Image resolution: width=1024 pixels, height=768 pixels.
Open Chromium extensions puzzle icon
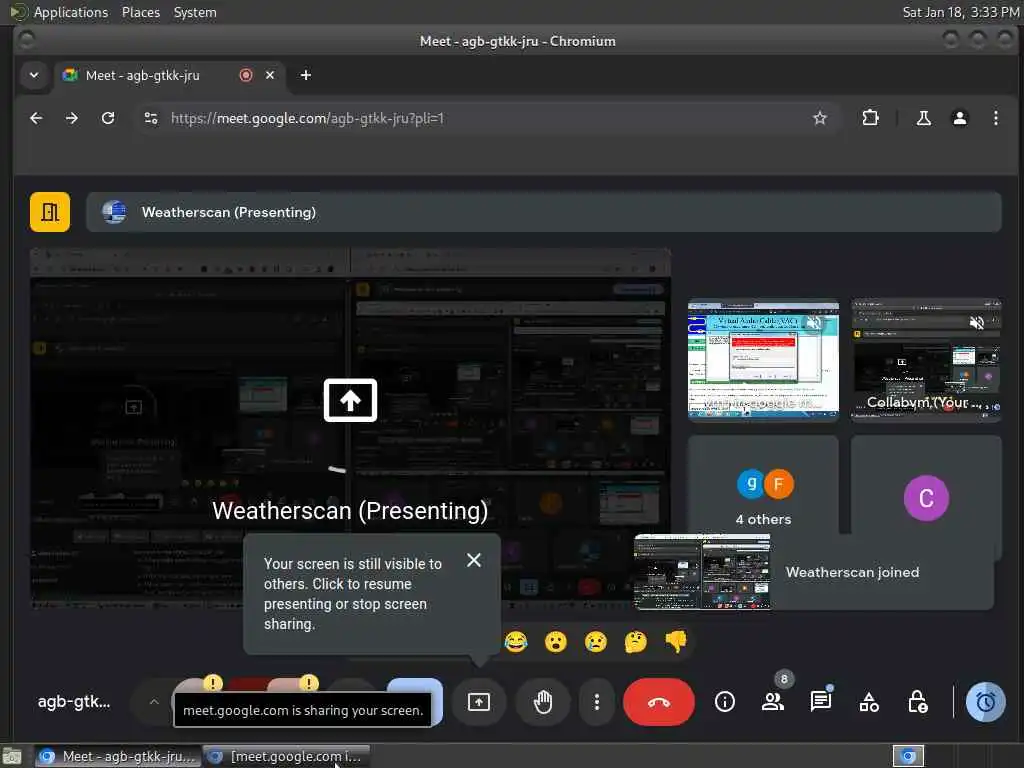coord(870,118)
